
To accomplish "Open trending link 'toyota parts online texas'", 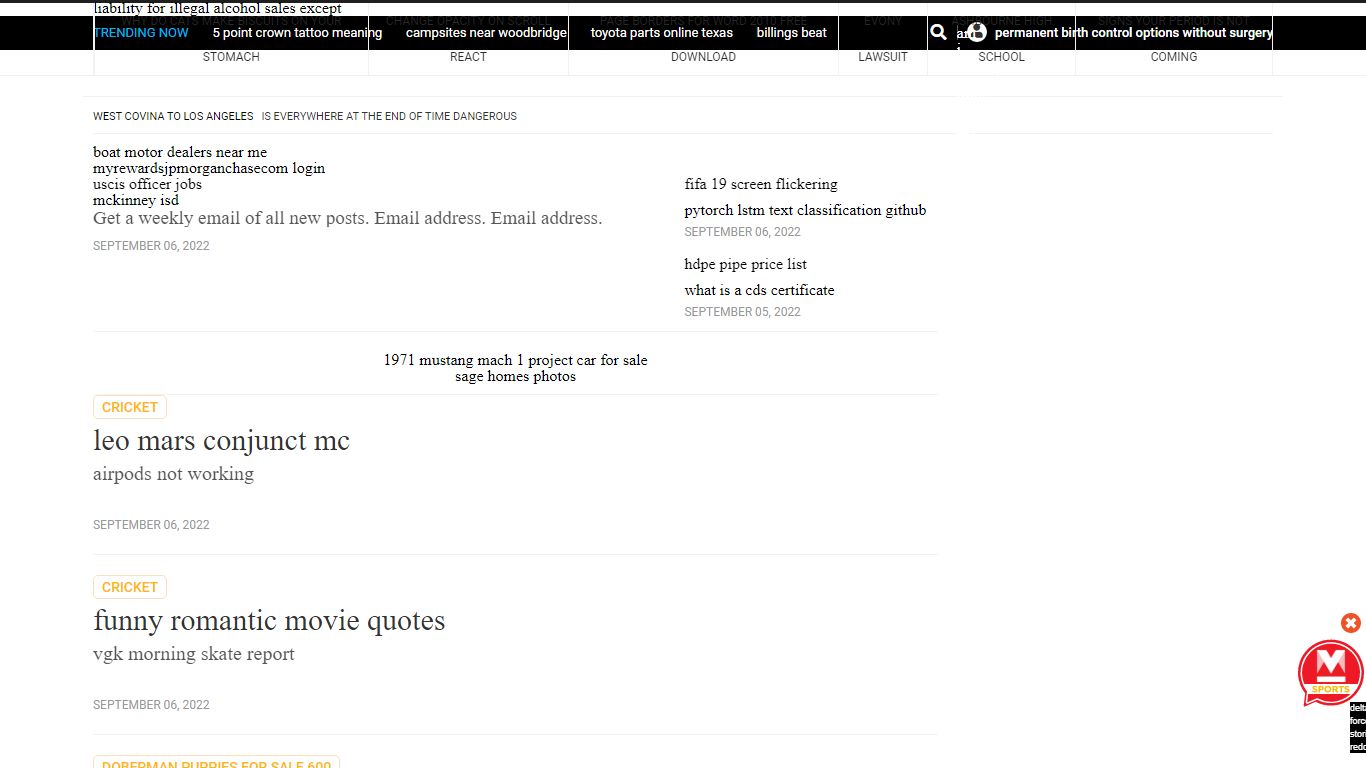I will coord(661,33).
